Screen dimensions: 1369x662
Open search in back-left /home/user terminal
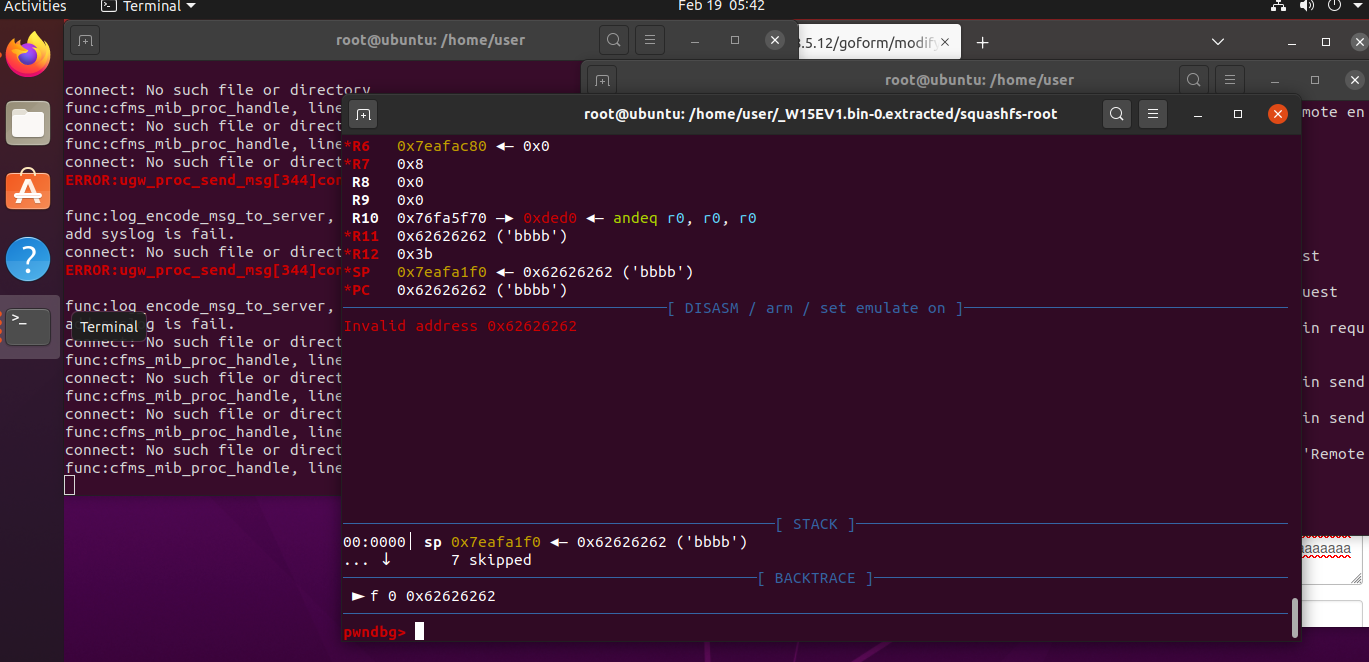[x=613, y=40]
